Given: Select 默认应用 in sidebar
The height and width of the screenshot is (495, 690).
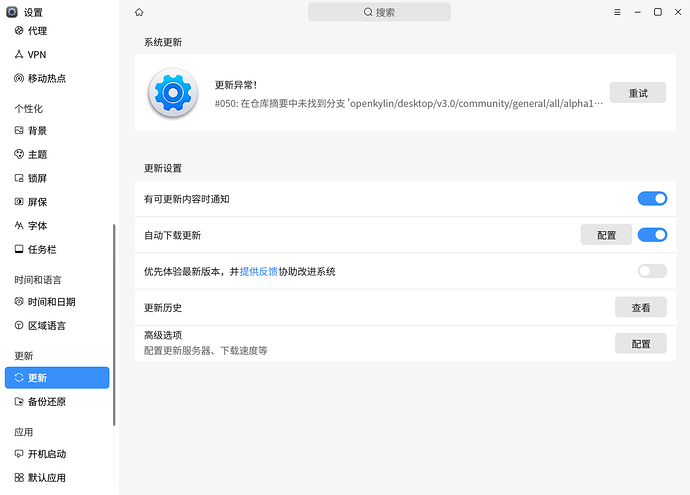Looking at the screenshot, I should (x=57, y=478).
